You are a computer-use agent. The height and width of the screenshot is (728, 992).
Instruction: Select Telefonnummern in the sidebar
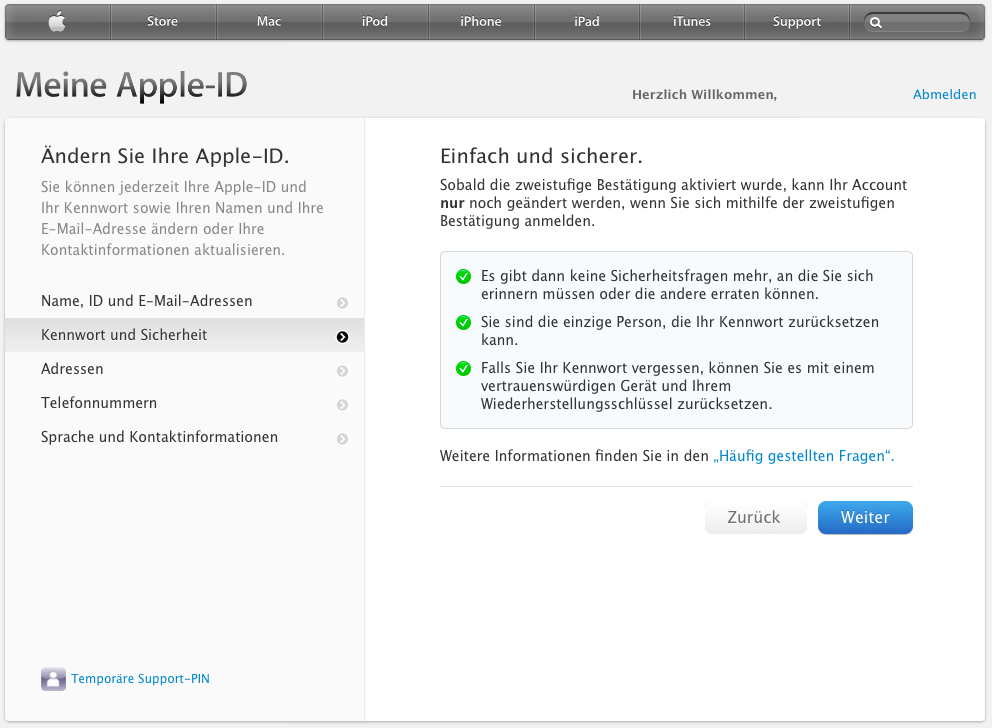click(185, 403)
